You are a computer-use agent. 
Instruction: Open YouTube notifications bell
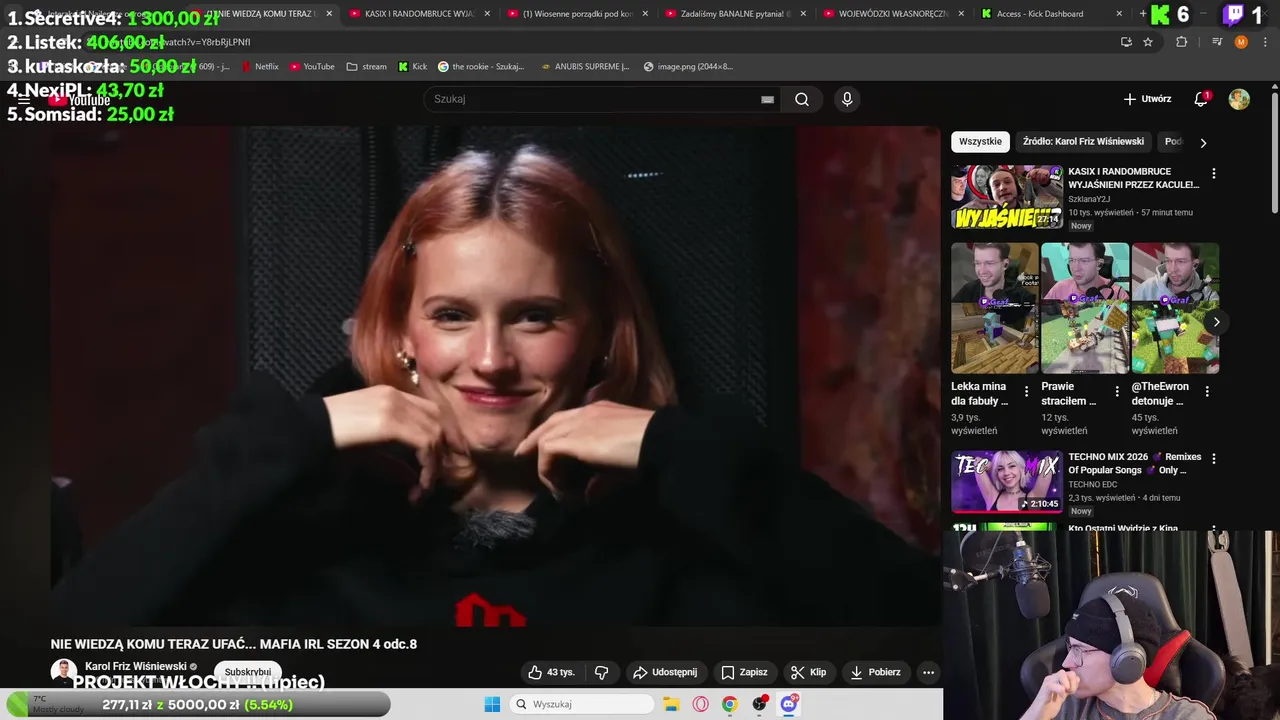[1201, 99]
